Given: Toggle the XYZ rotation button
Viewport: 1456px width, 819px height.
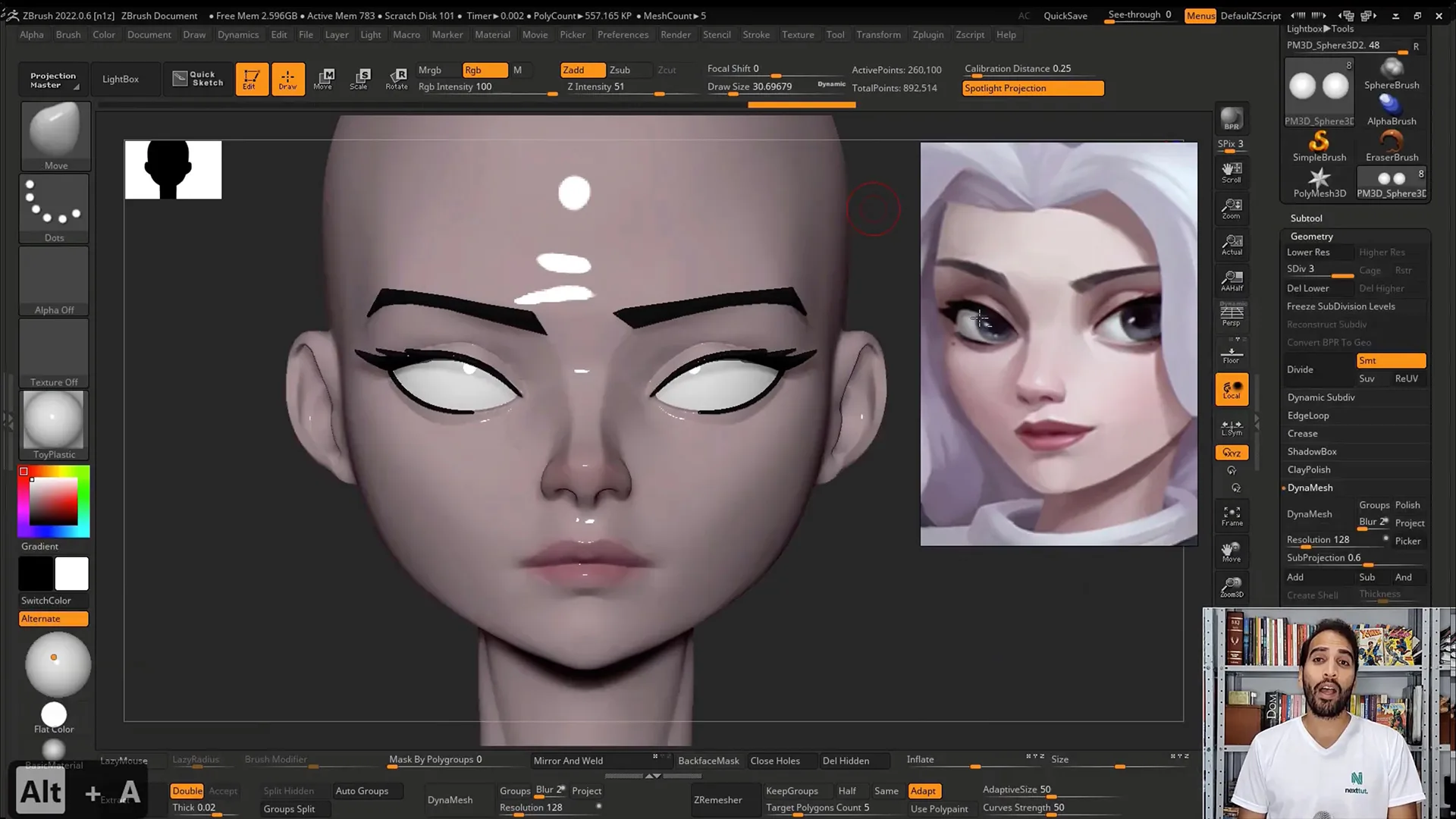Looking at the screenshot, I should (x=1232, y=453).
